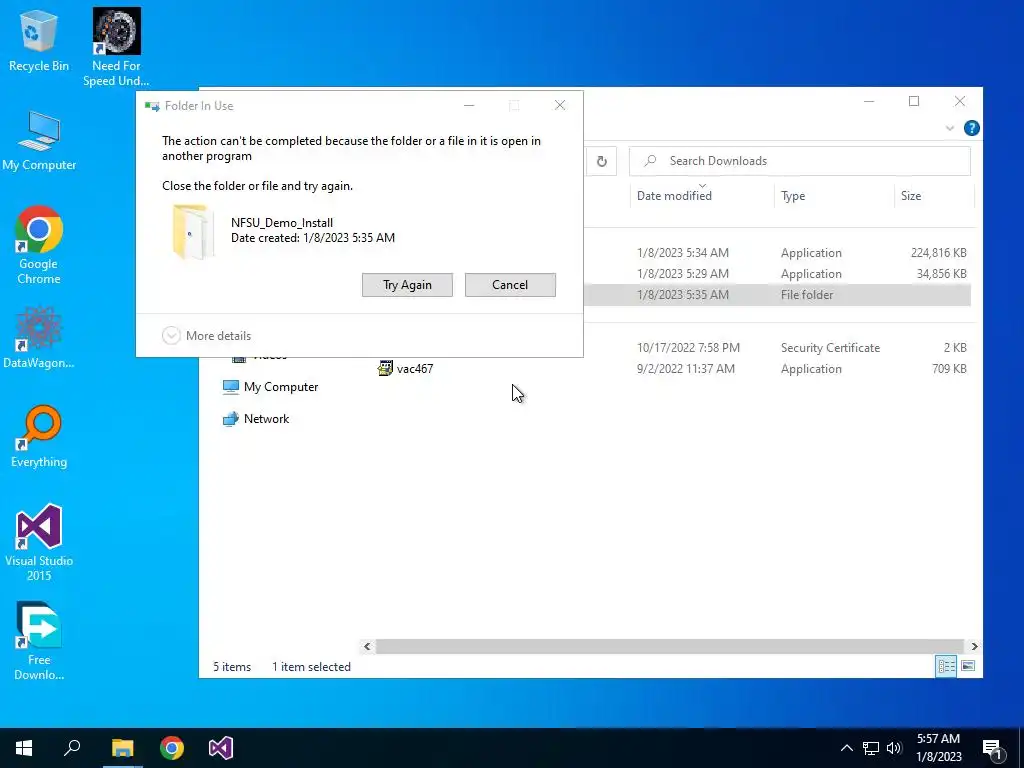Open the My Computer desktop icon
This screenshot has width=1024, height=768.
[39, 140]
